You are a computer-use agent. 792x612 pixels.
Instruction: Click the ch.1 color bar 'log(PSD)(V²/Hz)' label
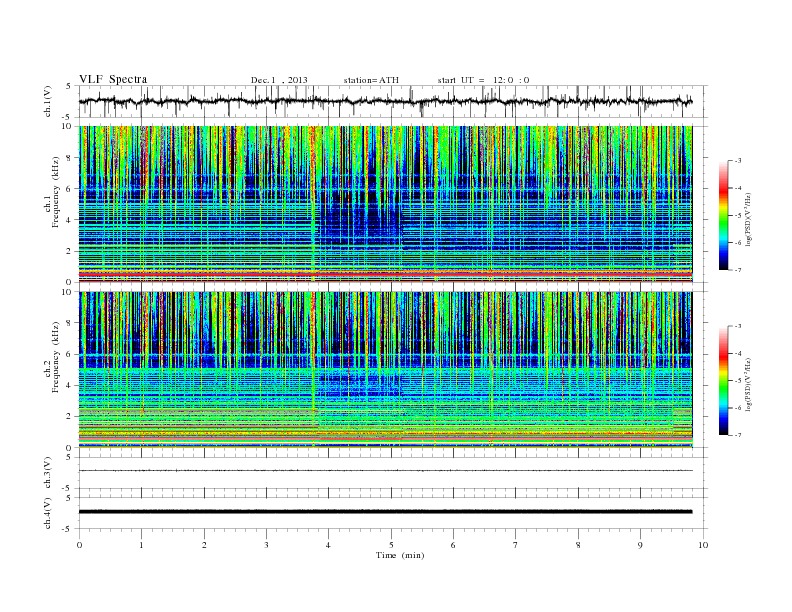[x=749, y=220]
